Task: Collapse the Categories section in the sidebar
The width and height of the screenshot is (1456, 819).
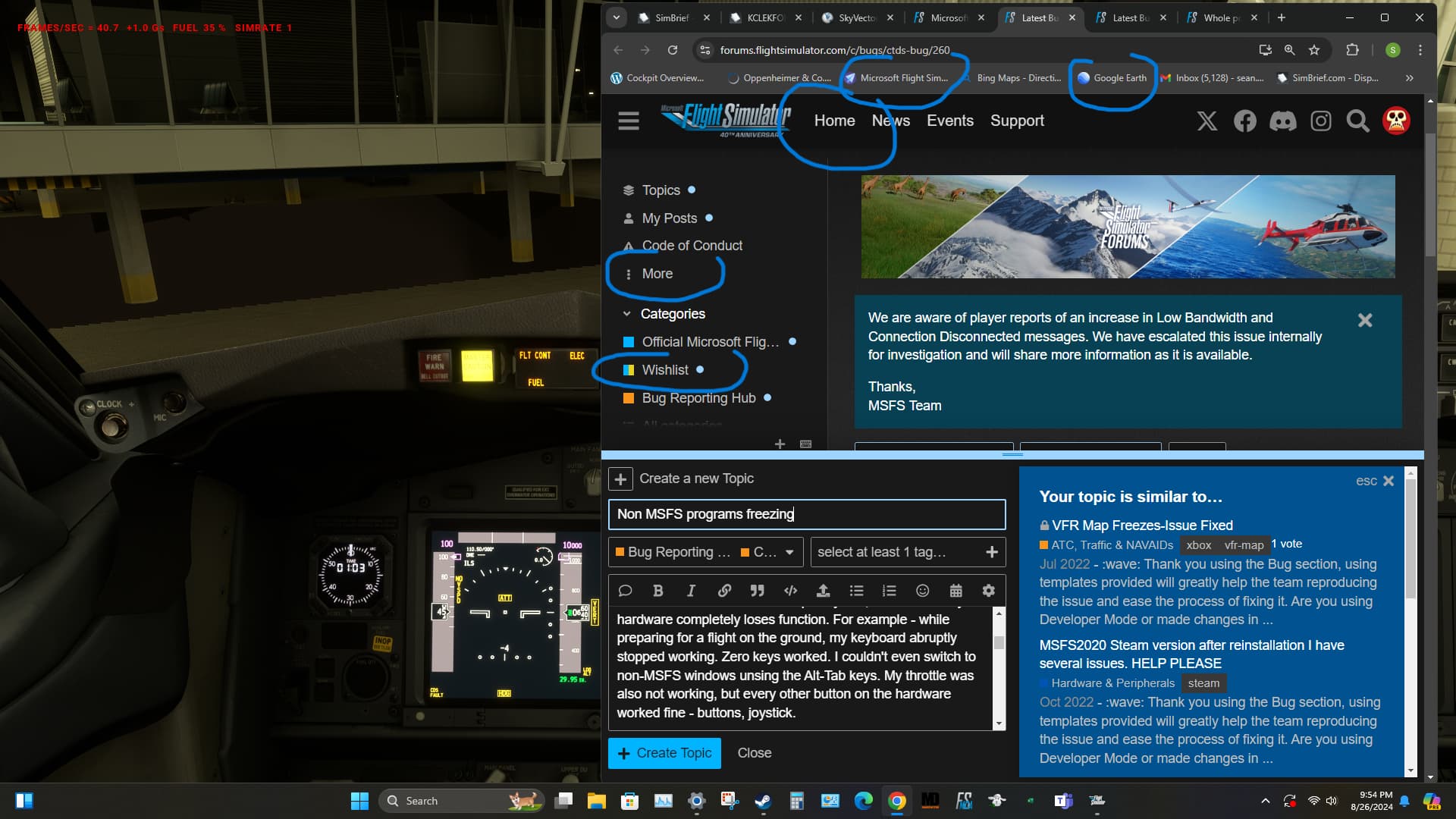Action: [x=626, y=314]
